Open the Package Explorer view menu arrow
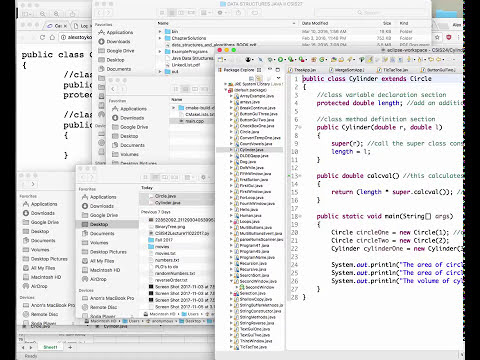The image size is (480, 360). 278,78
